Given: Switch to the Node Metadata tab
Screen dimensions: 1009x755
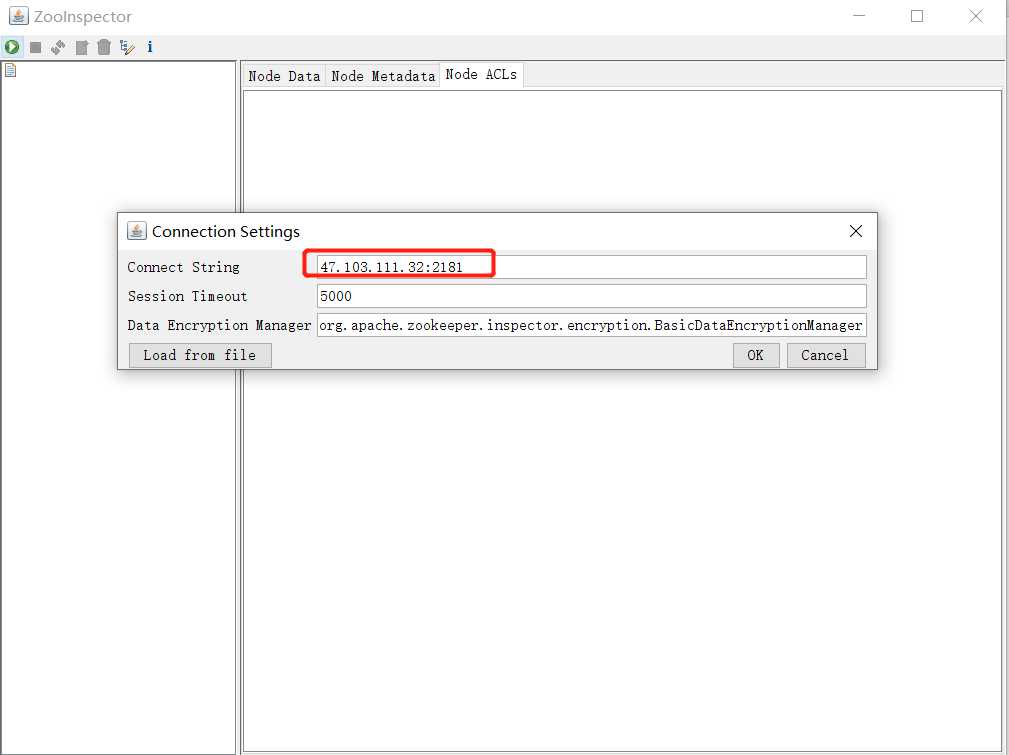Looking at the screenshot, I should coord(383,76).
